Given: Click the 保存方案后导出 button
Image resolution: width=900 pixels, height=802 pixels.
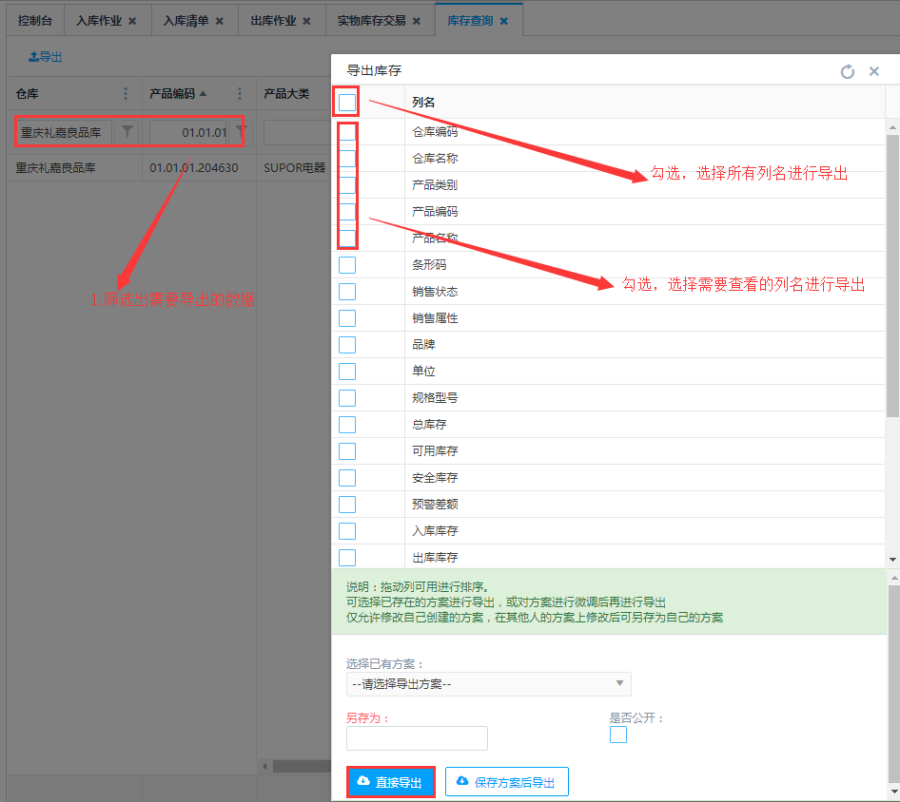Looking at the screenshot, I should click(507, 782).
